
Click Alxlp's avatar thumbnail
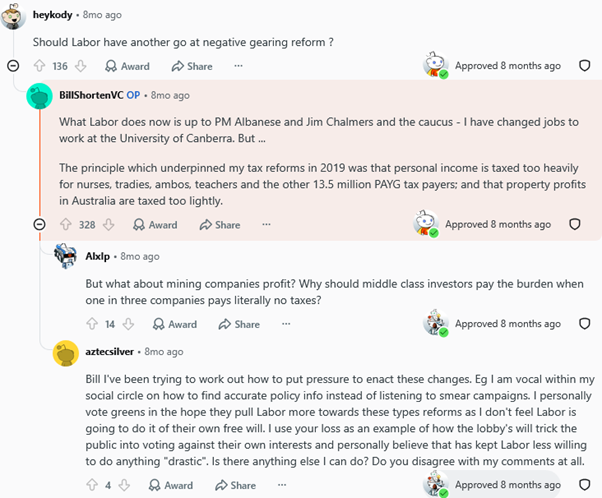click(x=65, y=256)
